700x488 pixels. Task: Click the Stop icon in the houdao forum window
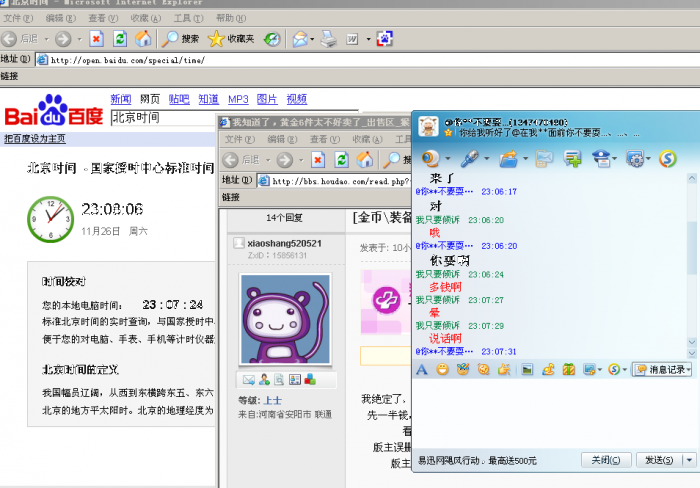318,159
